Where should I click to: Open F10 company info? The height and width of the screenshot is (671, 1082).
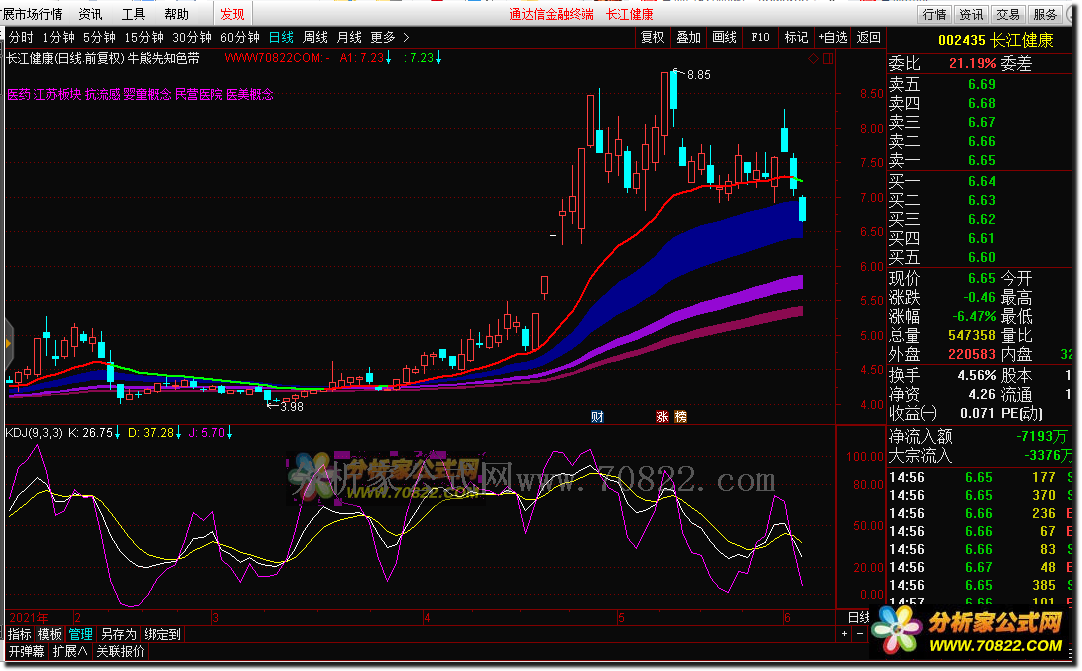[760, 37]
